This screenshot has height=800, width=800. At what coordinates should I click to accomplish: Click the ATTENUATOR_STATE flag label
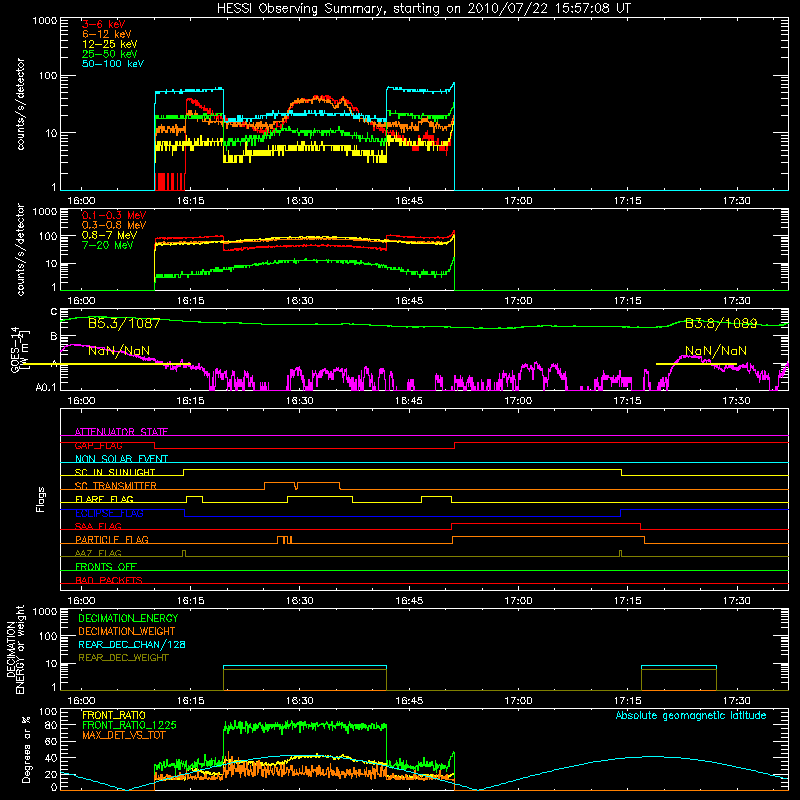(x=121, y=432)
